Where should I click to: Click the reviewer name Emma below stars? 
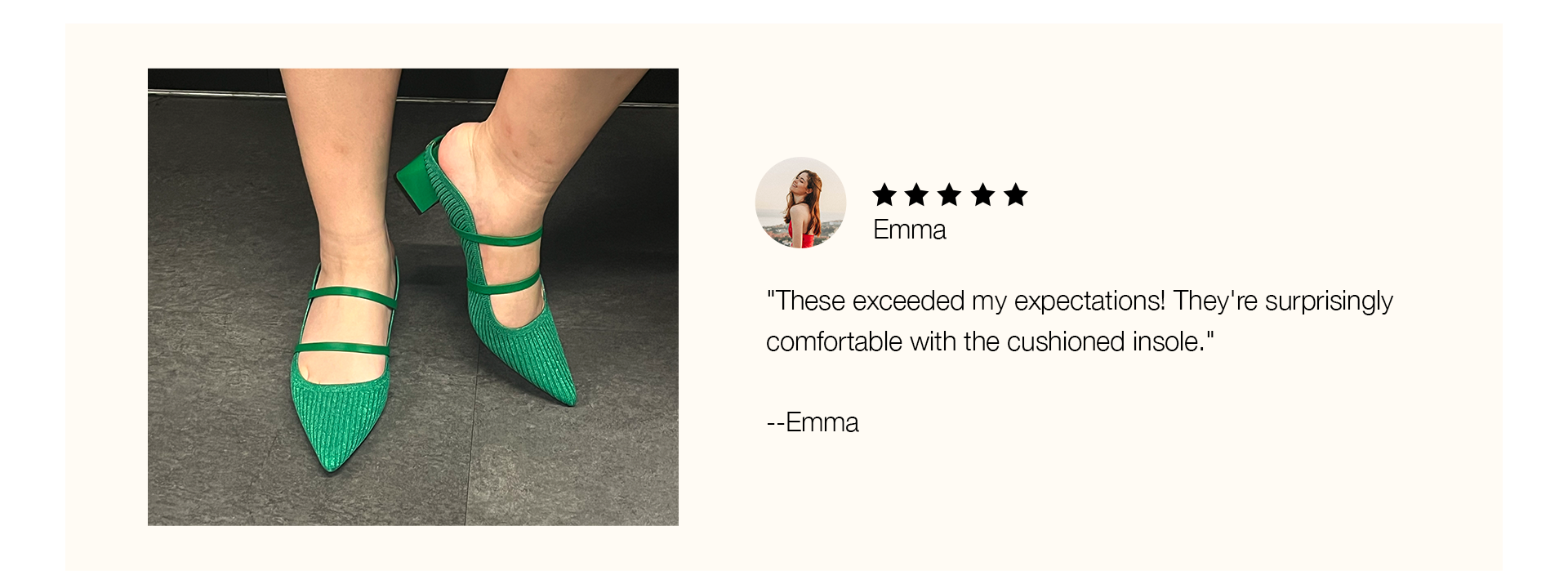point(910,230)
